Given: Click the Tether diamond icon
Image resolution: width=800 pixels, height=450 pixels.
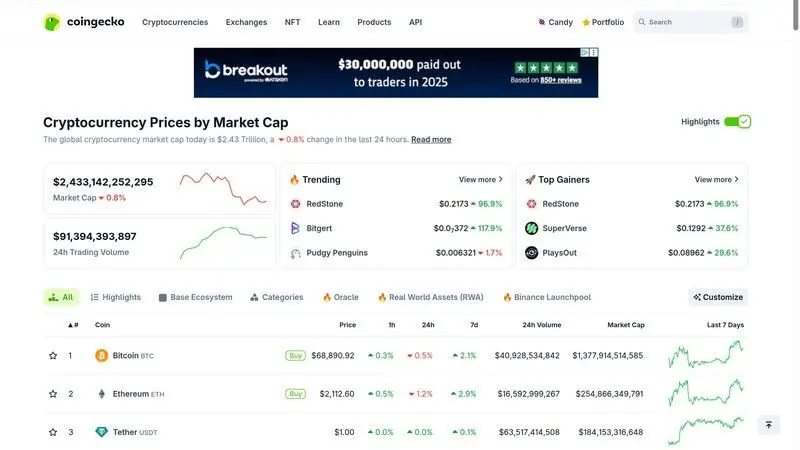Looking at the screenshot, I should coord(102,432).
